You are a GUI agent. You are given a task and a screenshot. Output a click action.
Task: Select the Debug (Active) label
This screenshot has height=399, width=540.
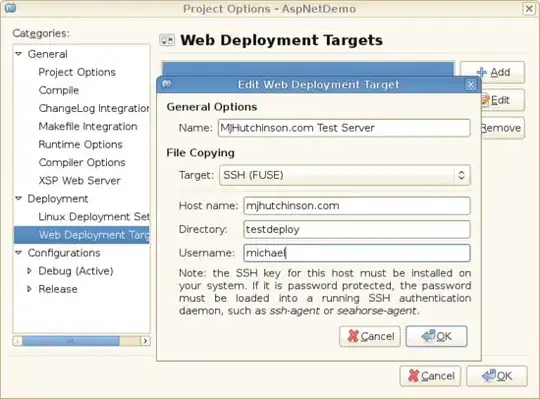76,271
